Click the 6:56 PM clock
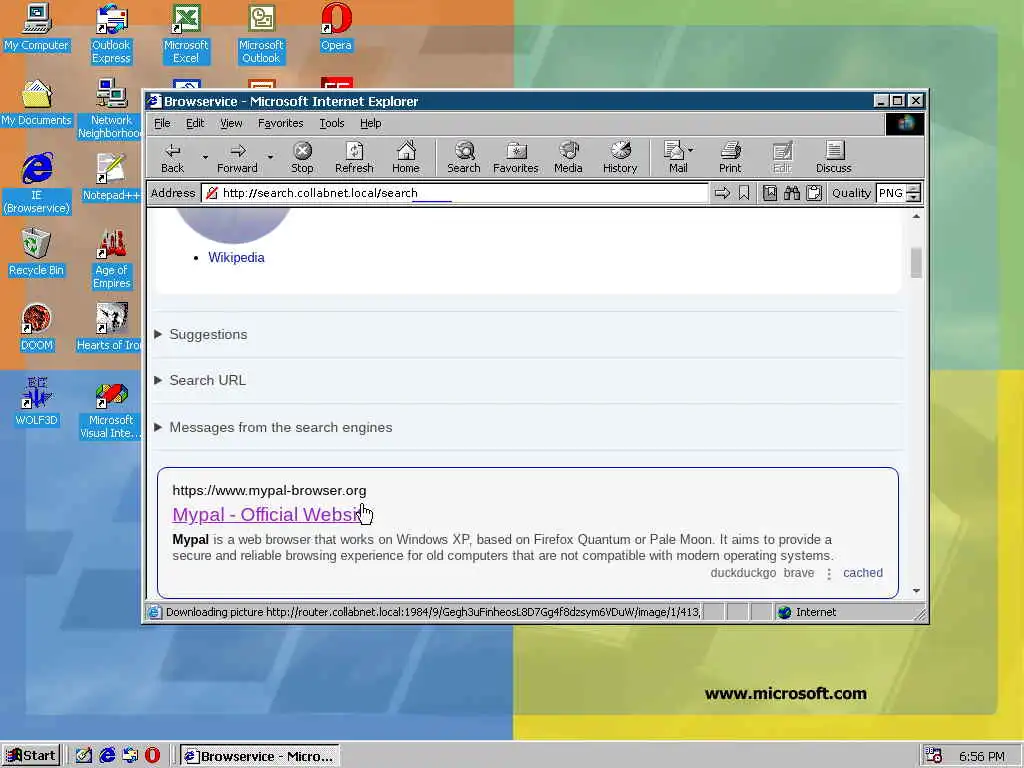1024x768 pixels. pos(981,756)
